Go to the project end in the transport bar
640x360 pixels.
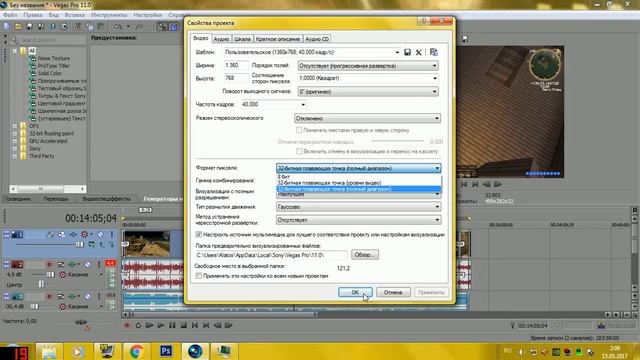click(206, 325)
